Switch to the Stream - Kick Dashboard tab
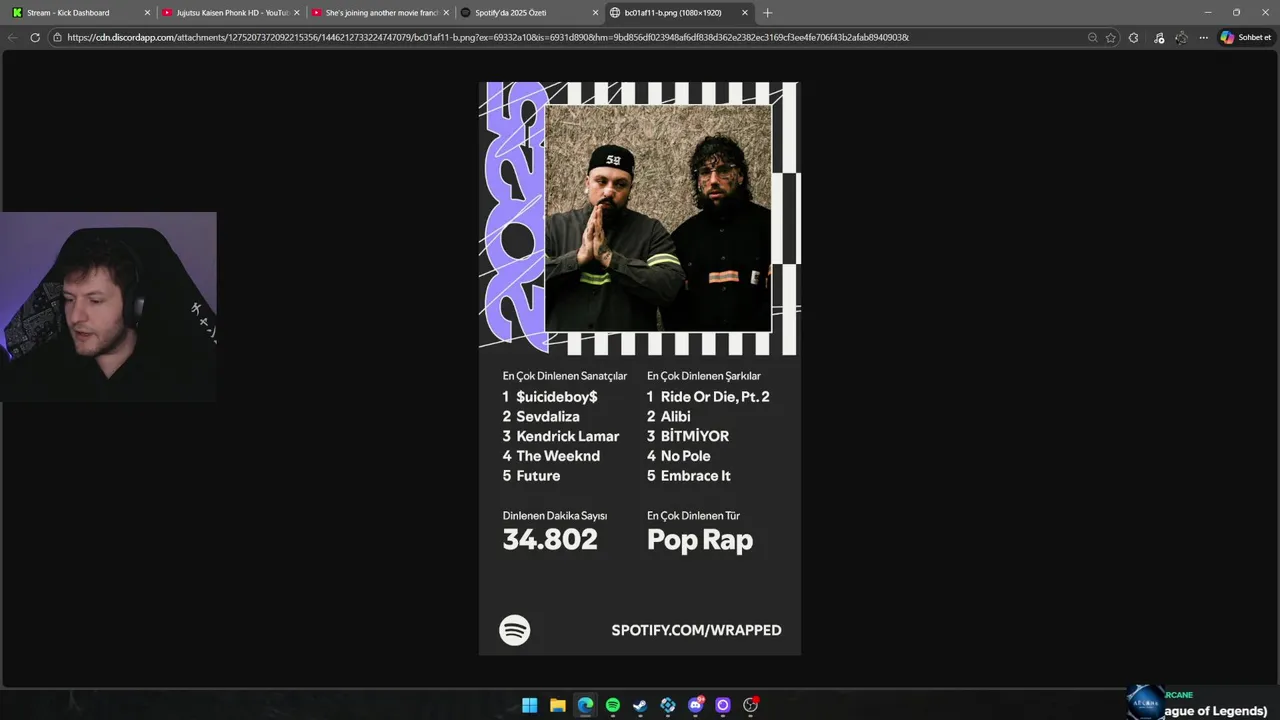The width and height of the screenshot is (1280, 720). pos(80,13)
